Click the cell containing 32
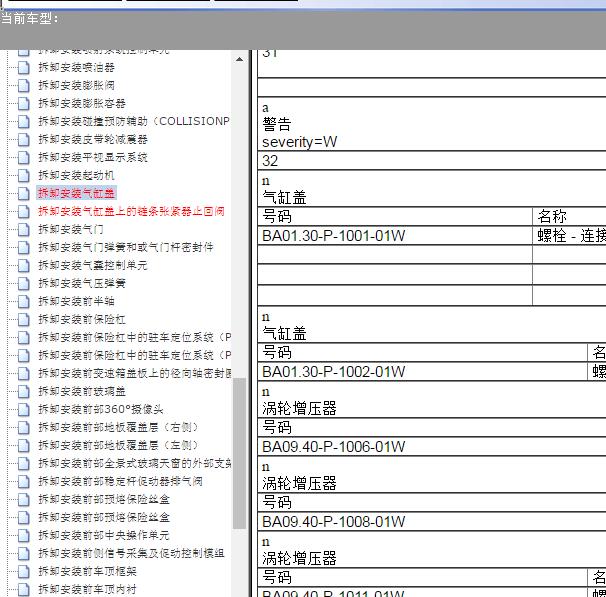This screenshot has height=597, width=606. tap(432, 161)
